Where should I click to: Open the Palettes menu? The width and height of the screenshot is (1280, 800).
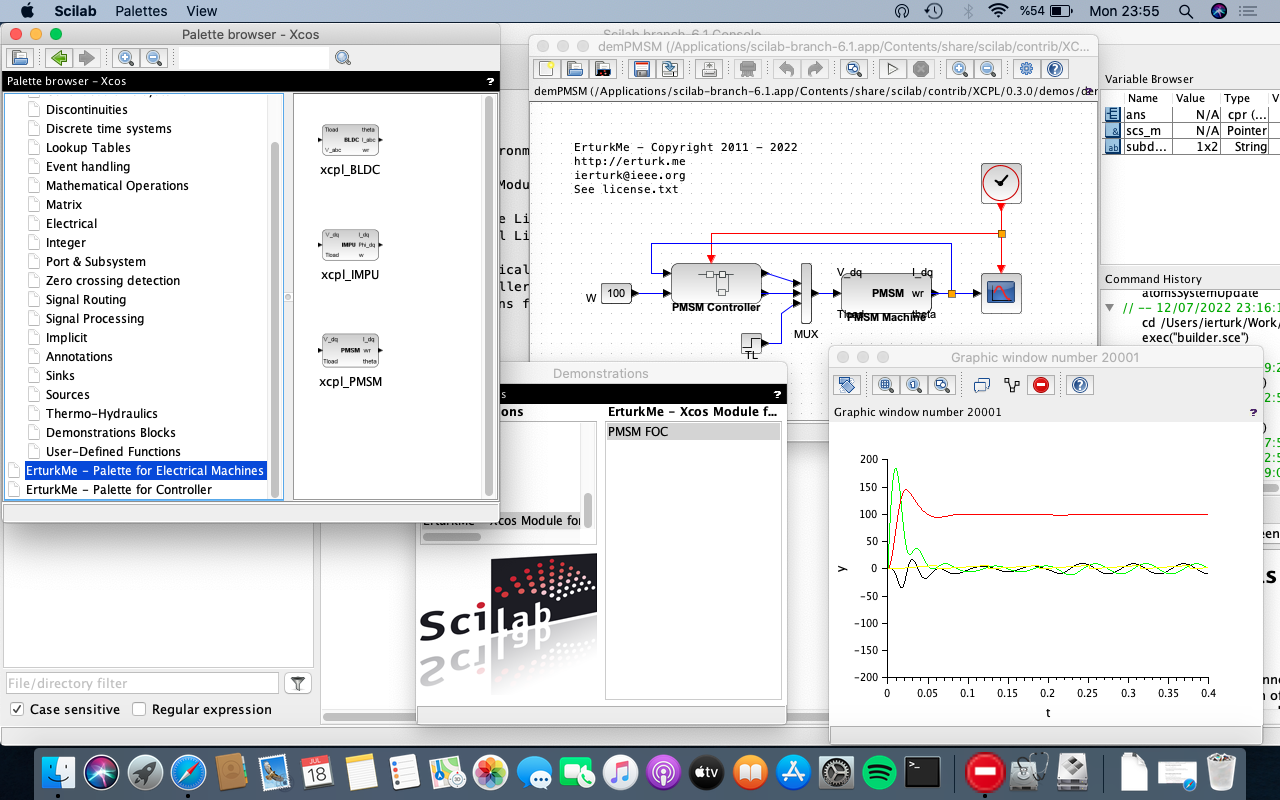click(x=140, y=11)
